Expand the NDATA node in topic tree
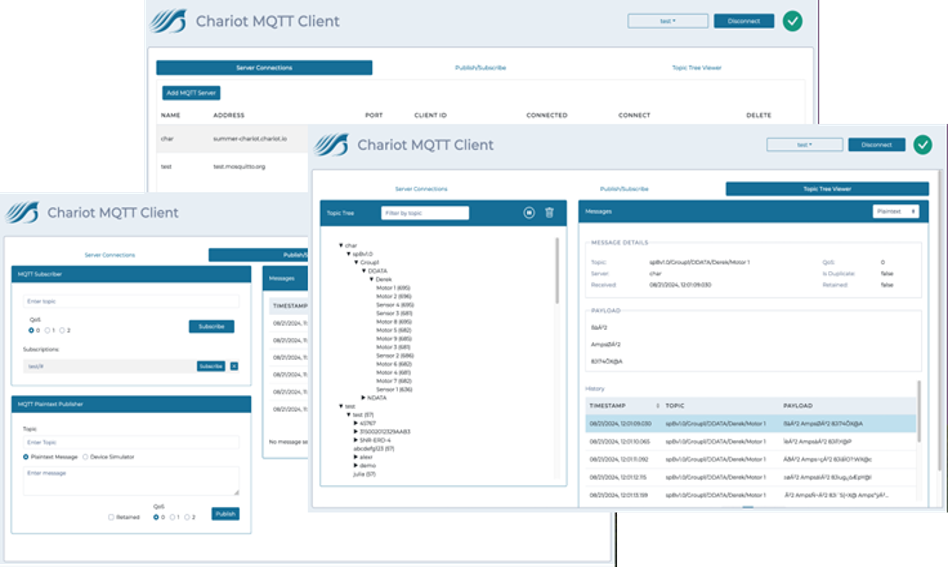 point(363,397)
